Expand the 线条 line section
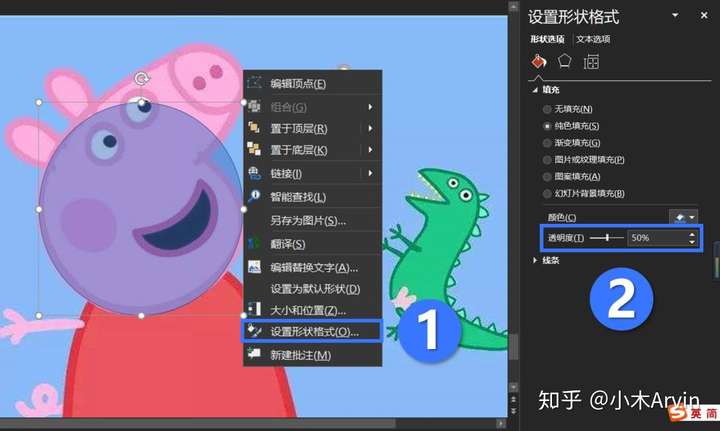This screenshot has height=431, width=720. click(x=535, y=260)
